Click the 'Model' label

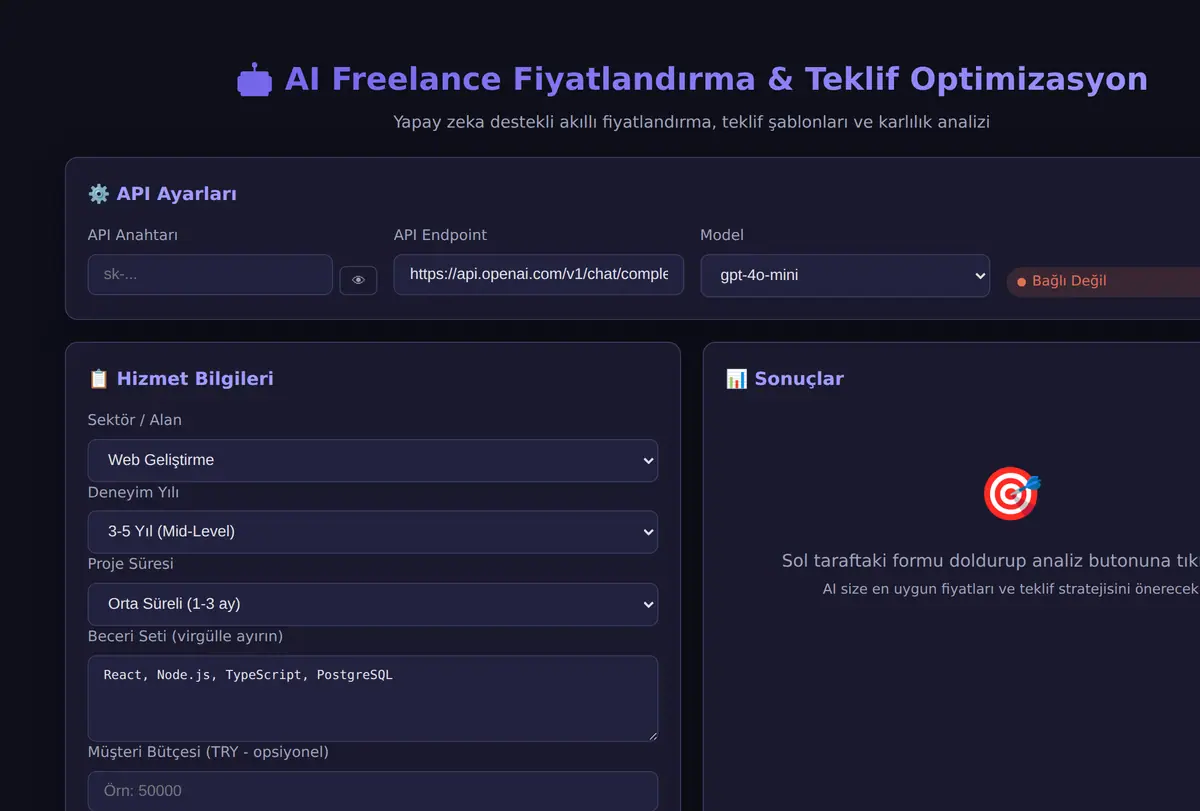coord(722,235)
